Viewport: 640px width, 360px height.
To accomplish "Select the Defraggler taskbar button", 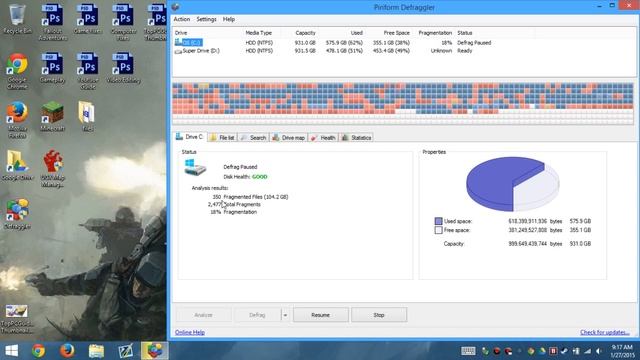I will coord(154,351).
